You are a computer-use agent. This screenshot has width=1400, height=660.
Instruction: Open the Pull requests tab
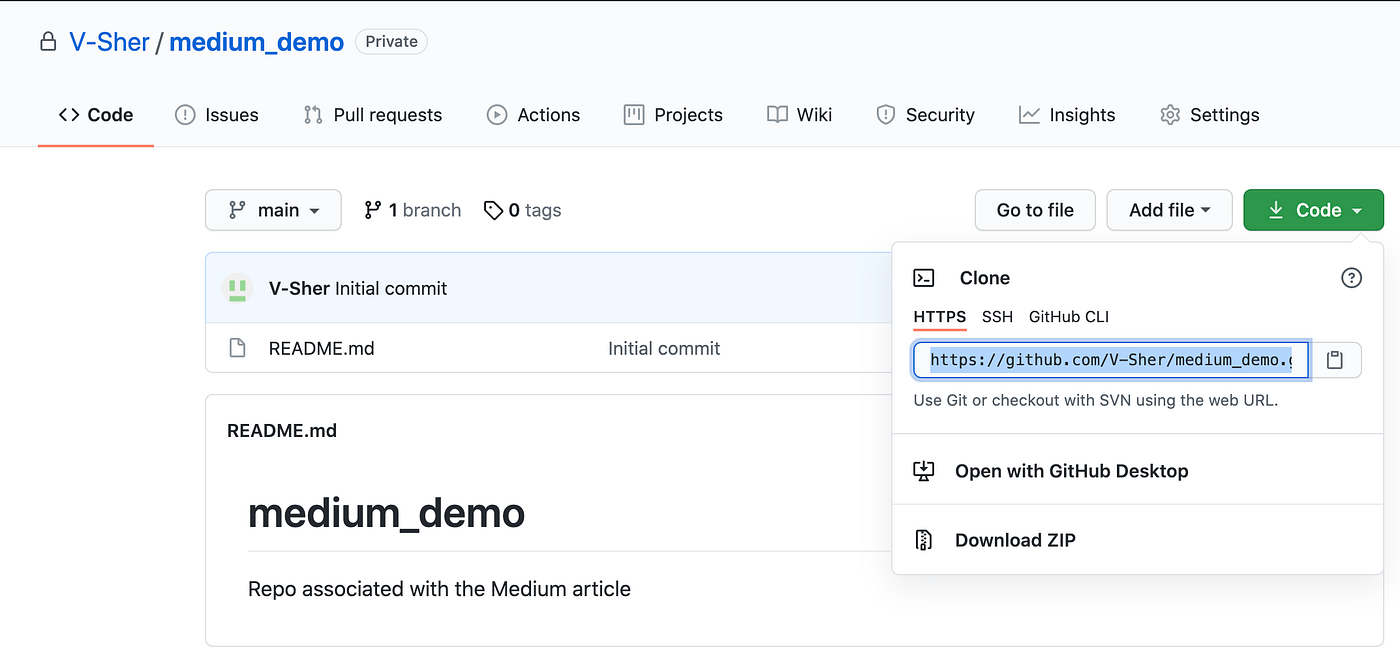coord(373,115)
